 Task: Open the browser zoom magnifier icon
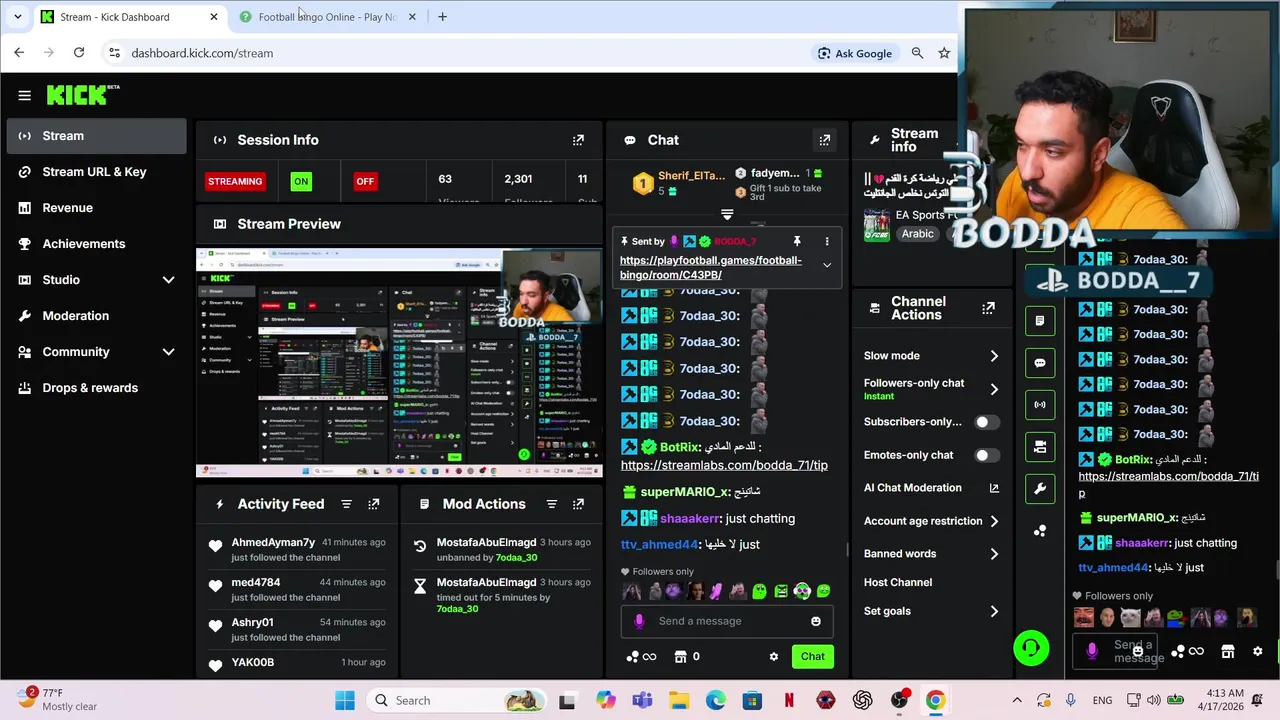(917, 53)
